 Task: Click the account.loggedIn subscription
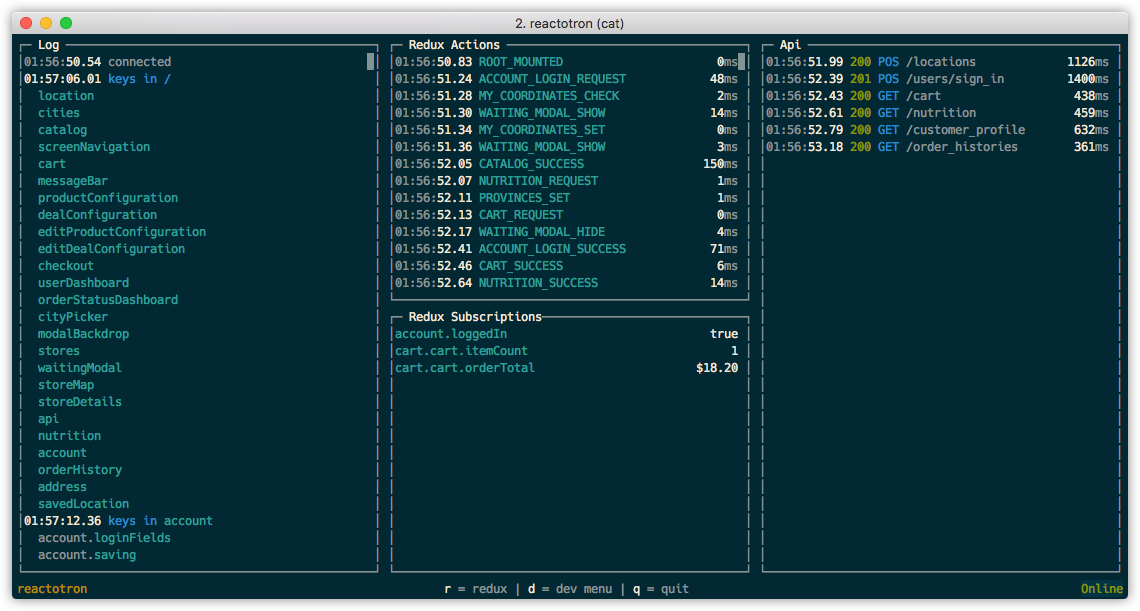566,334
